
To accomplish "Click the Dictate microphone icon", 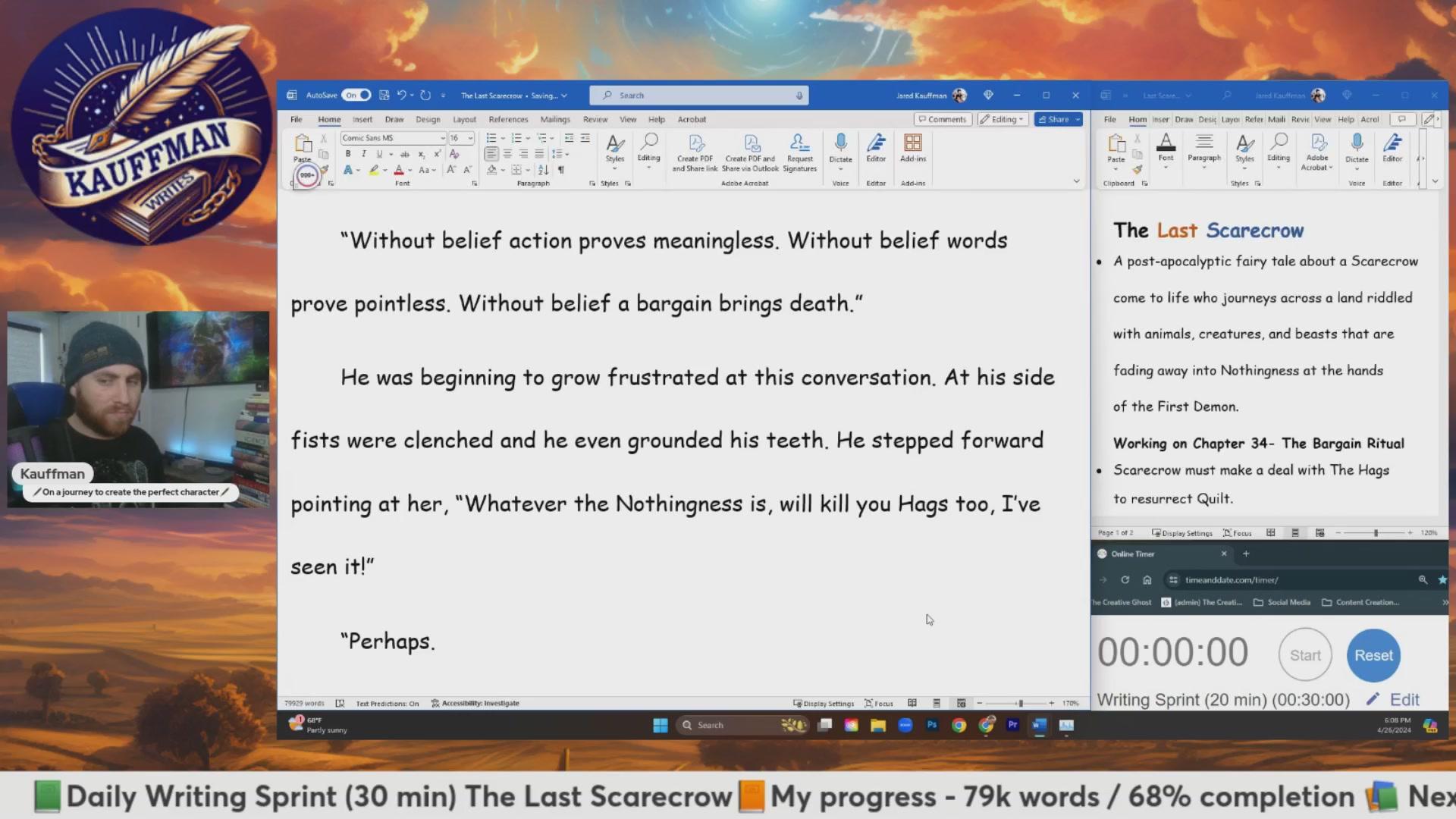I will [840, 143].
